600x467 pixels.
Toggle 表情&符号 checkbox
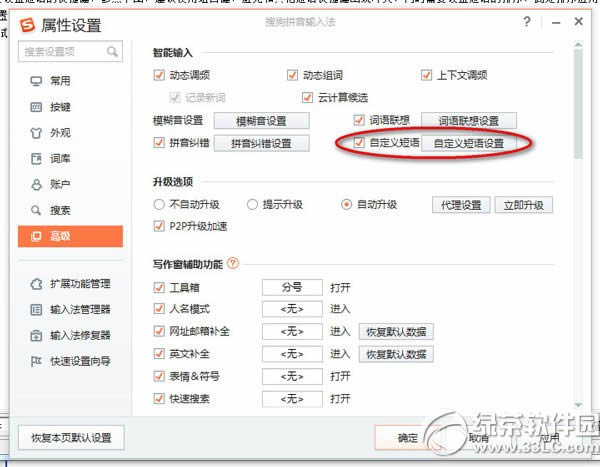click(159, 376)
